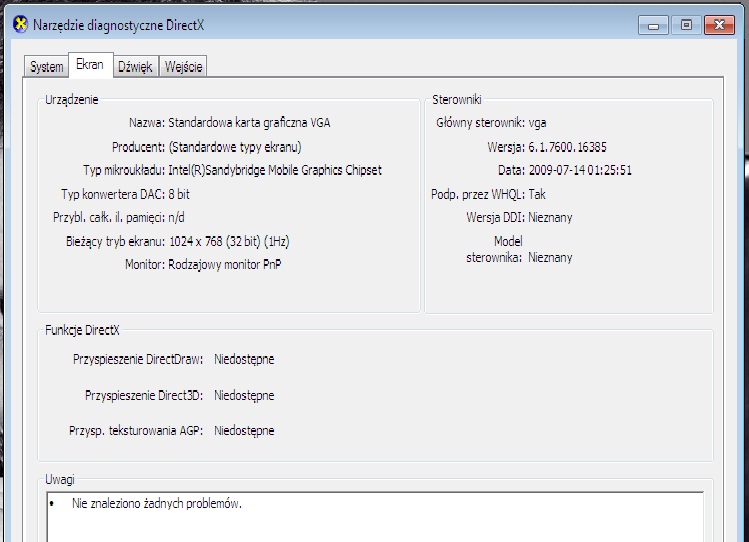Click the 'Producent:' label
The image size is (749, 542).
tap(139, 147)
